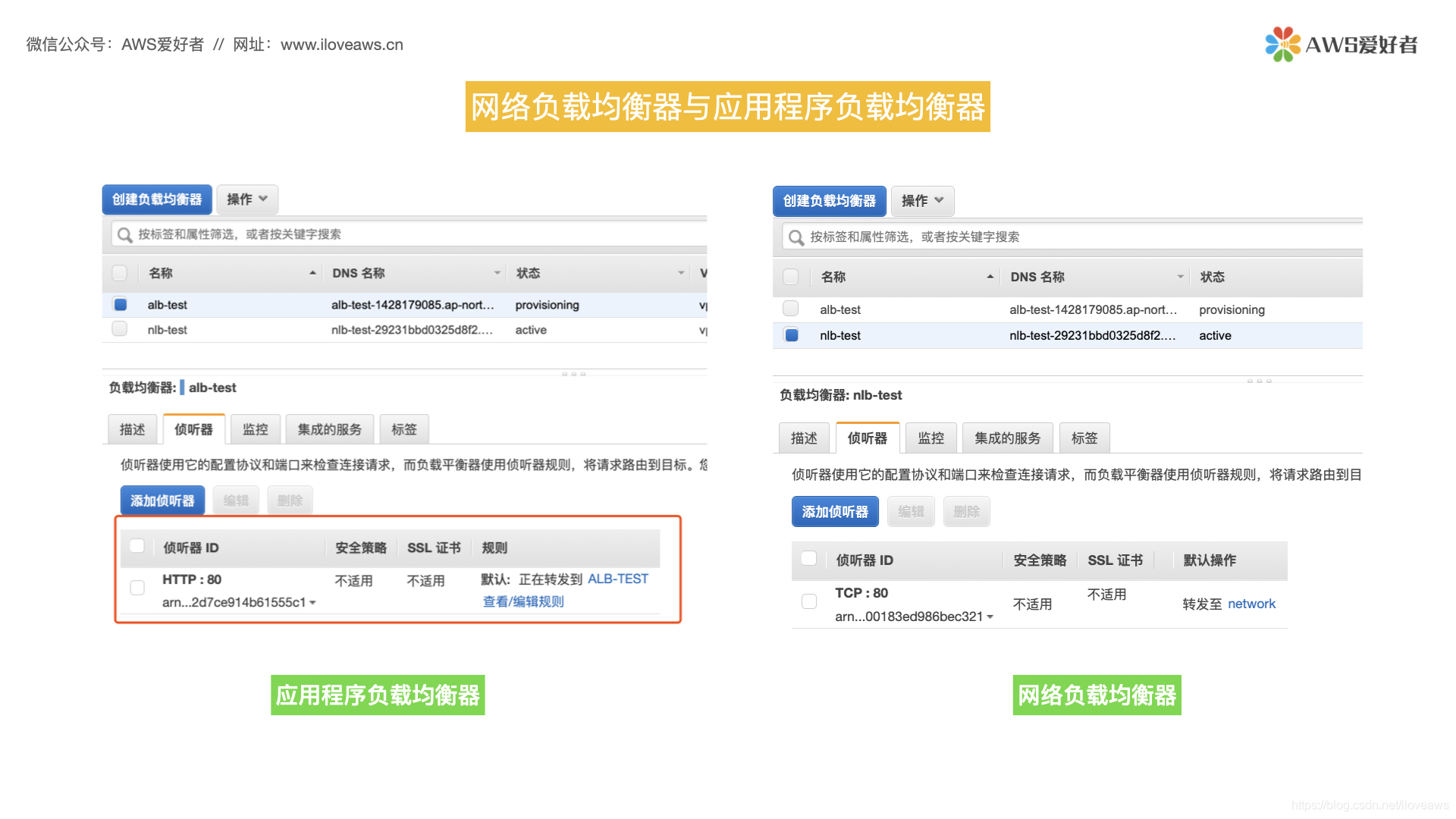Image resolution: width=1456 pixels, height=819 pixels.
Task: Open the 查看/编辑规则 link
Action: [x=523, y=601]
